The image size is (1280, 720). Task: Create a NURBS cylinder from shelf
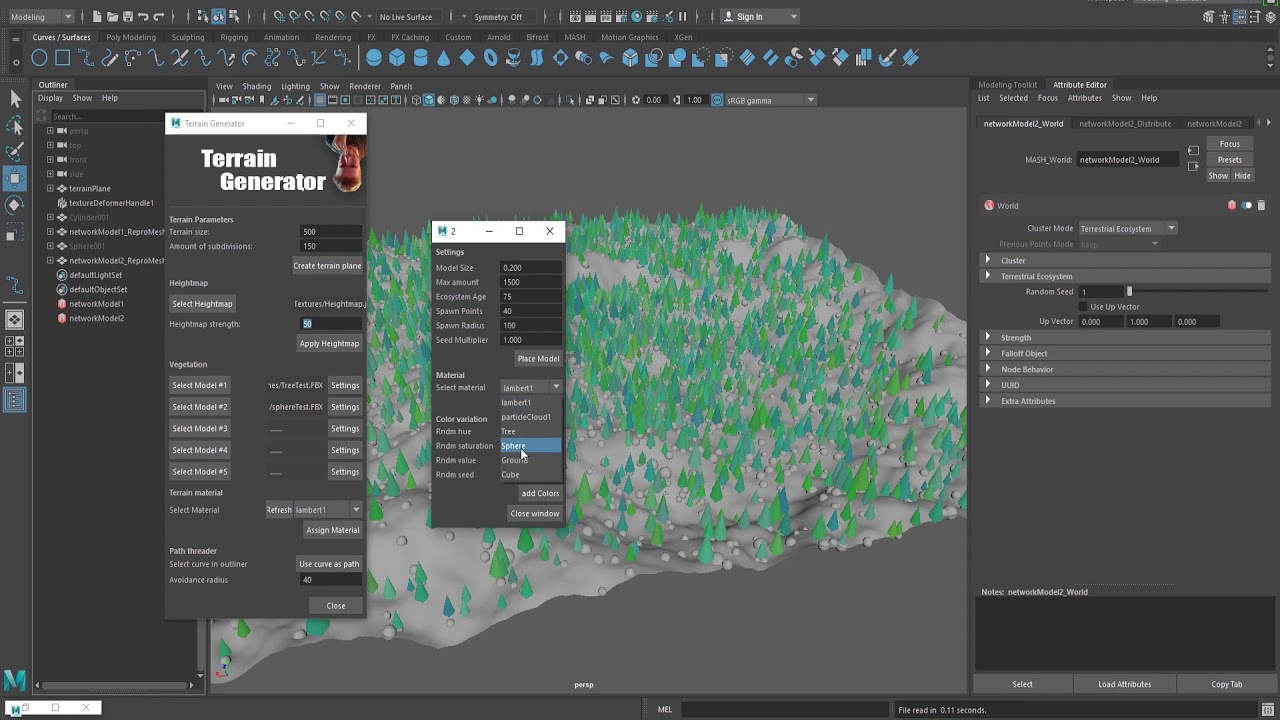(x=421, y=58)
